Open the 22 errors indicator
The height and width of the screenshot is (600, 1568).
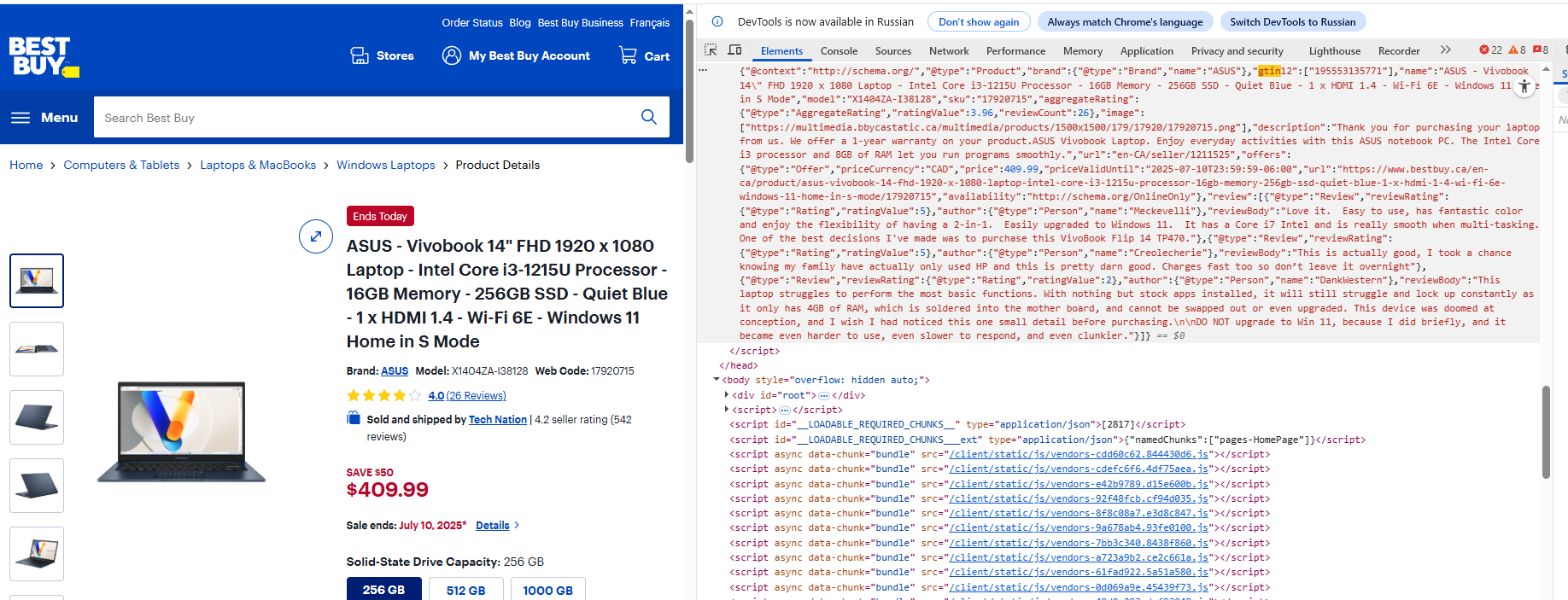(x=1490, y=50)
